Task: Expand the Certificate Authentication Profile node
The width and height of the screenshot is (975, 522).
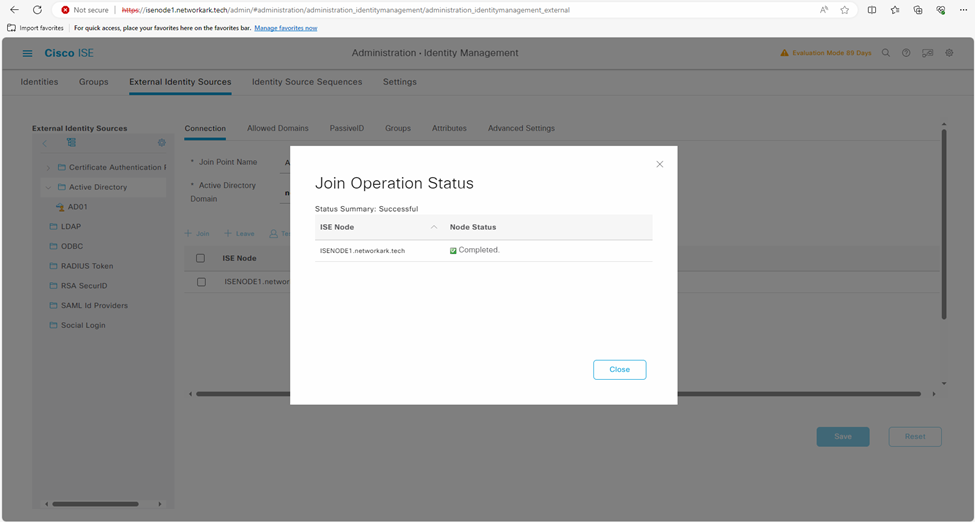Action: click(x=47, y=168)
